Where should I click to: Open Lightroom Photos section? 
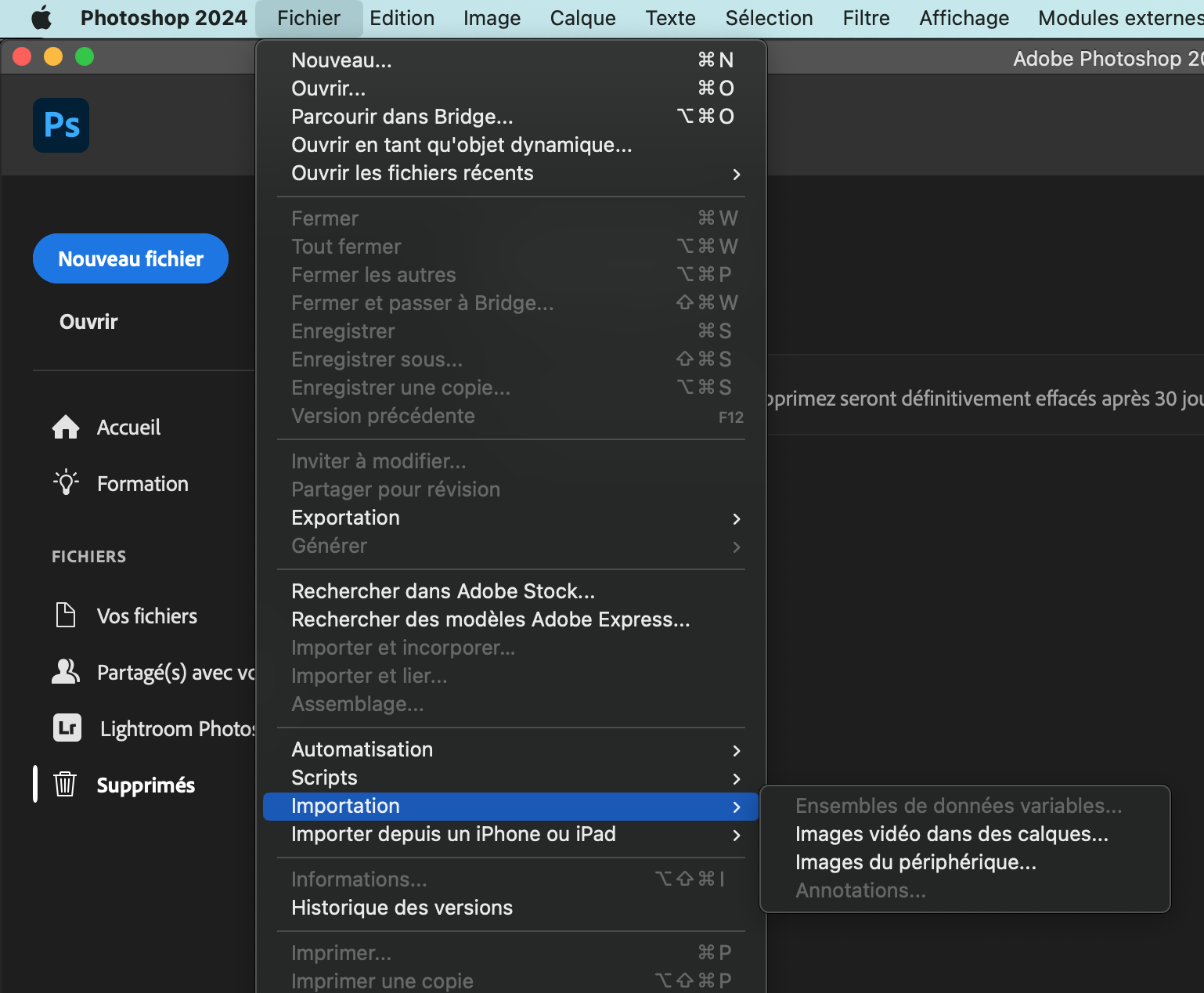(x=178, y=729)
